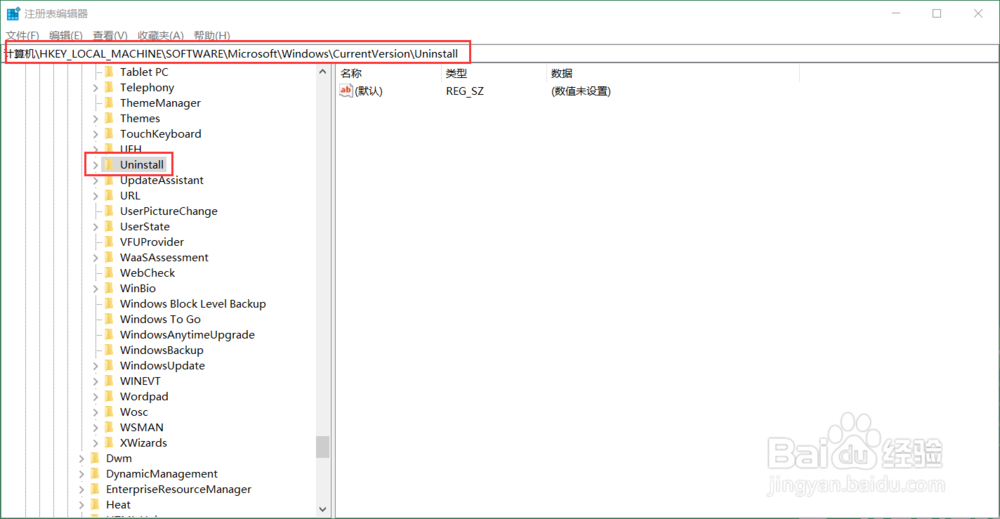Click the Windows To Go folder icon
1000x519 pixels.
109,319
